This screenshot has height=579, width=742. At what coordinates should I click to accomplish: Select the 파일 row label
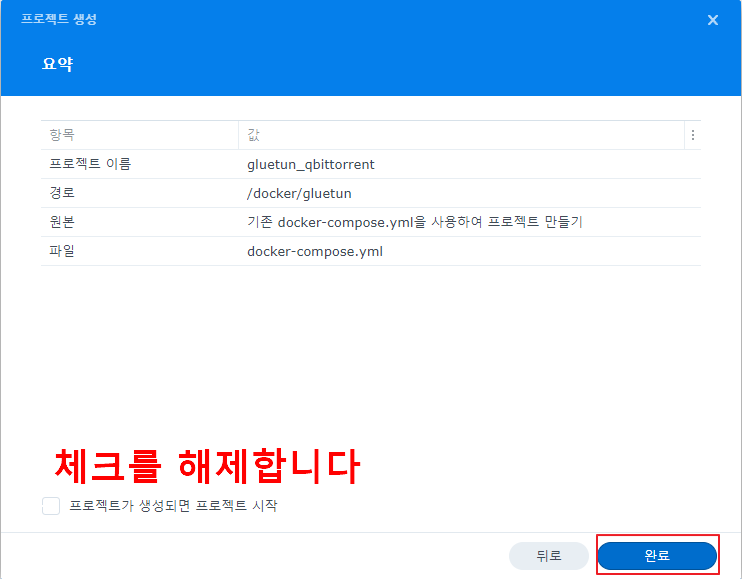pyautogui.click(x=62, y=251)
